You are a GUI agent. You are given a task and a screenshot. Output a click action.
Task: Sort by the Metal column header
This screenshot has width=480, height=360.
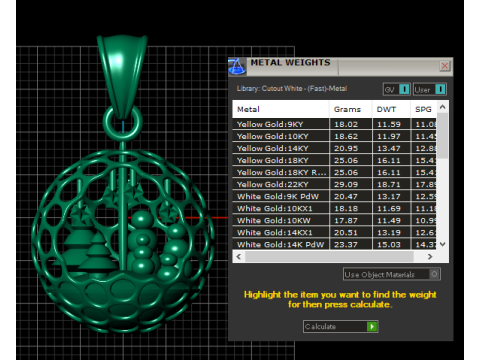click(281, 109)
